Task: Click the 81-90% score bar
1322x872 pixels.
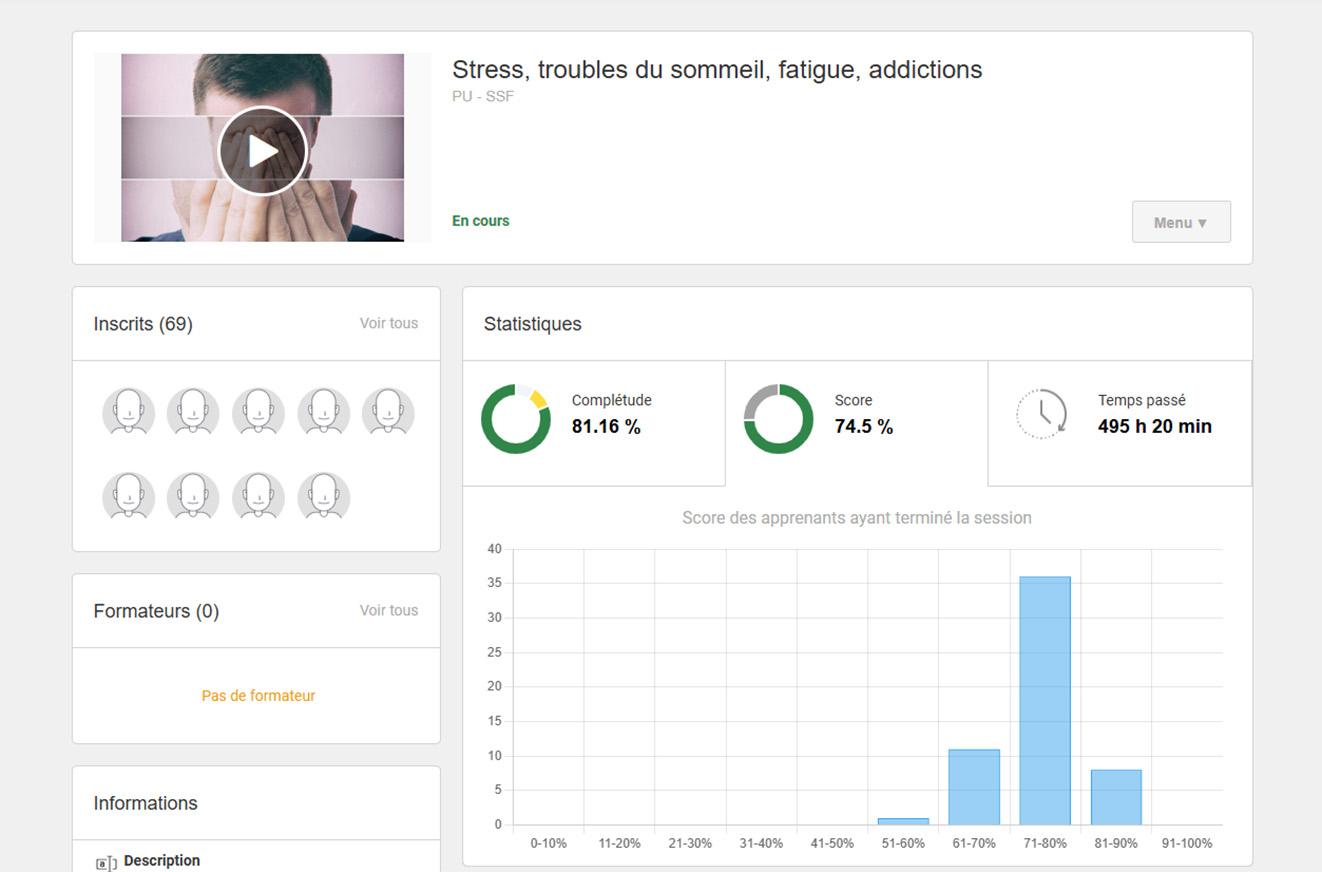Action: point(1115,797)
